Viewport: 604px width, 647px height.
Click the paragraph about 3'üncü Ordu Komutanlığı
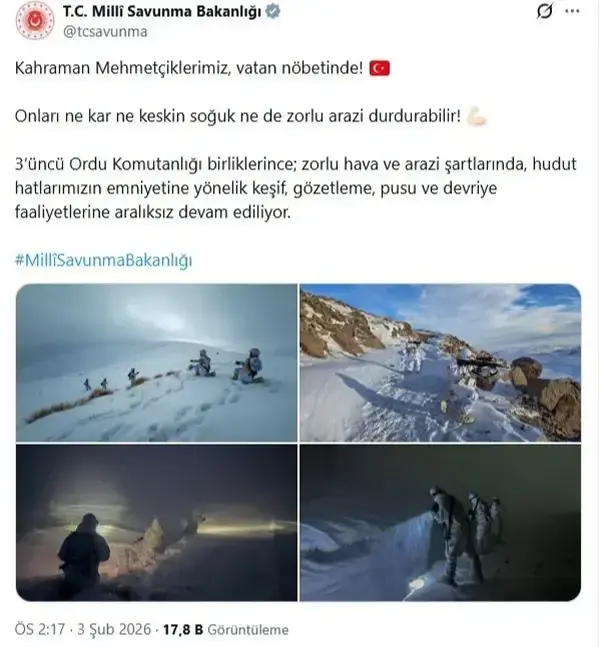(295, 188)
